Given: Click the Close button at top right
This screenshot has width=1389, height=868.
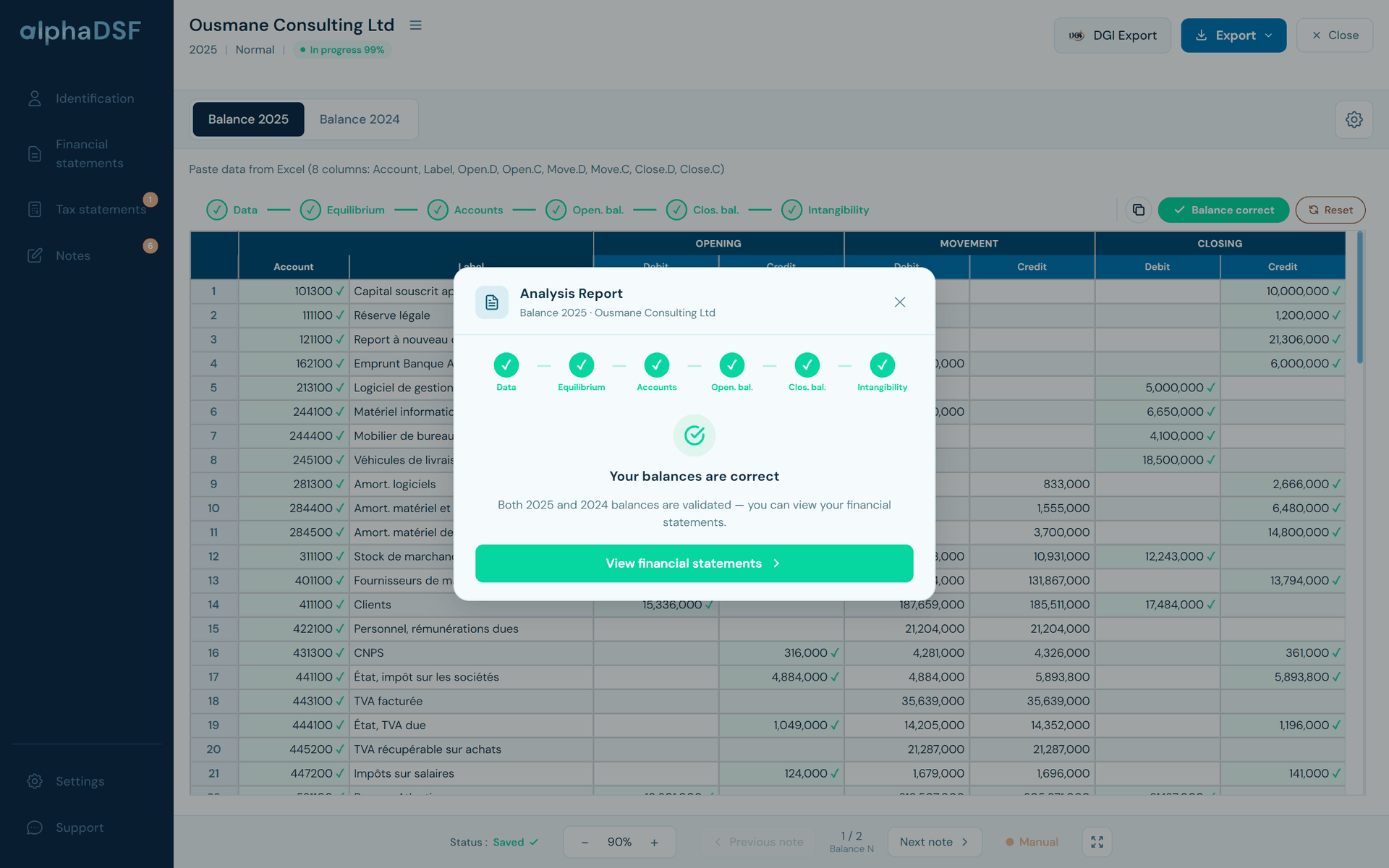Looking at the screenshot, I should [x=1335, y=35].
